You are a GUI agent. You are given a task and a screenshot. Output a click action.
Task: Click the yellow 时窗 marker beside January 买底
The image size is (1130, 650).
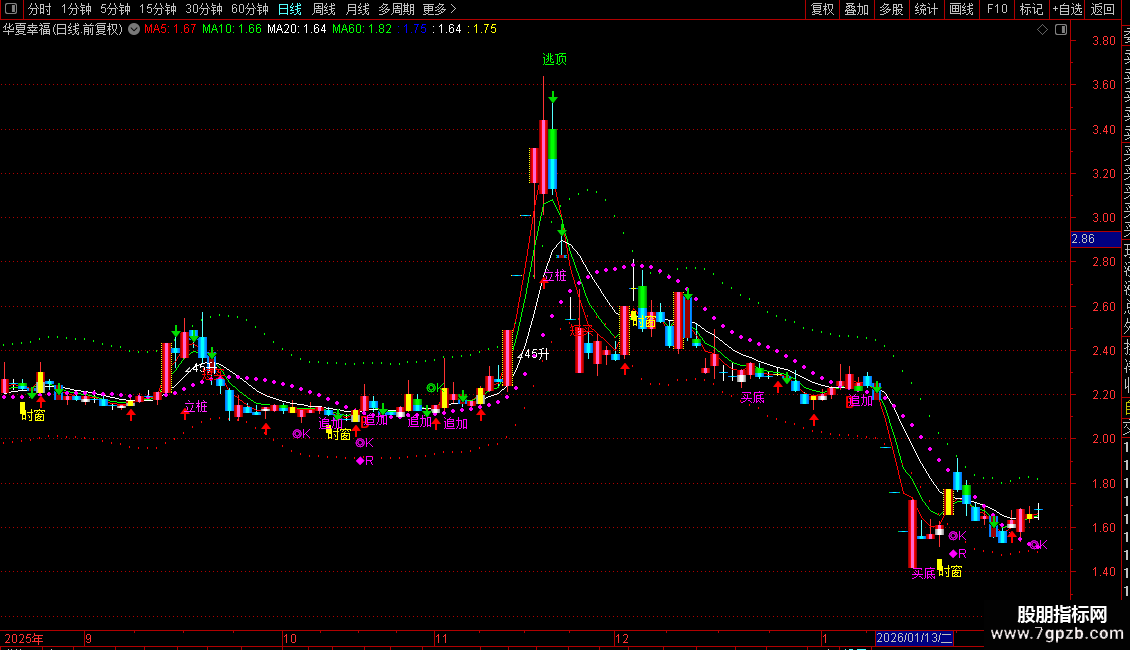point(950,571)
